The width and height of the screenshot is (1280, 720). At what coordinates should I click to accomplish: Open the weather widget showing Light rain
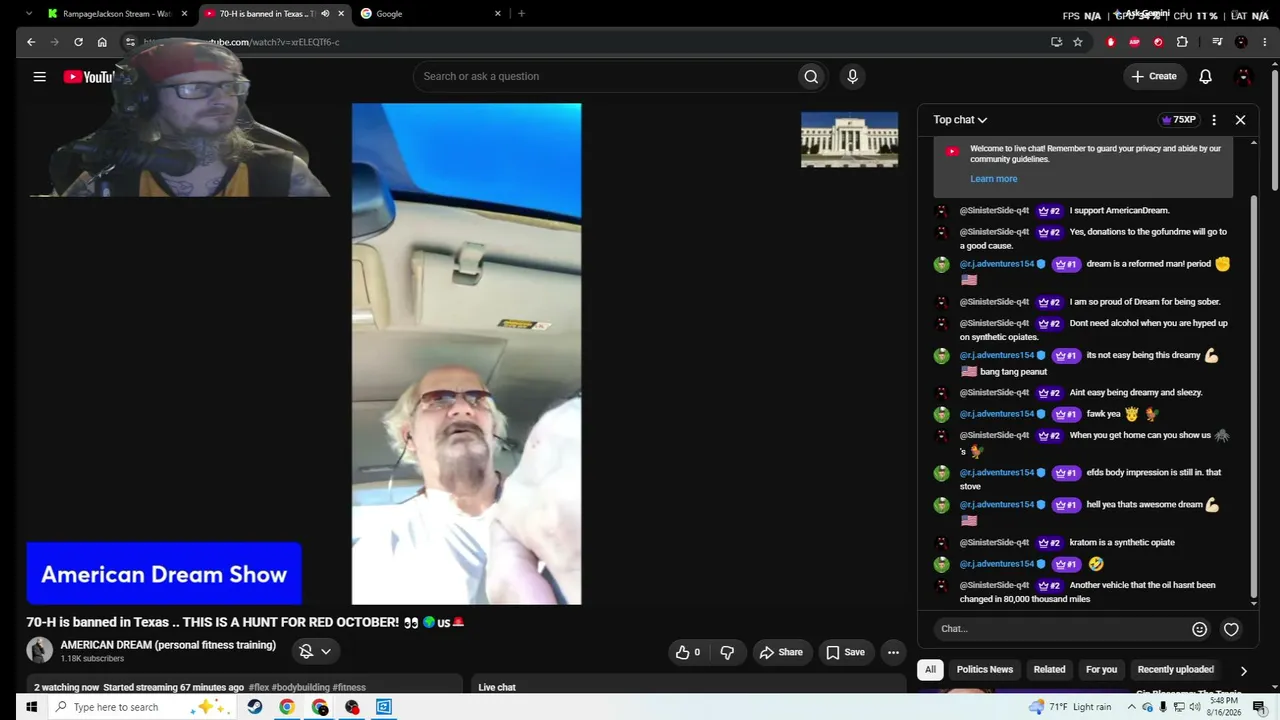(1069, 707)
